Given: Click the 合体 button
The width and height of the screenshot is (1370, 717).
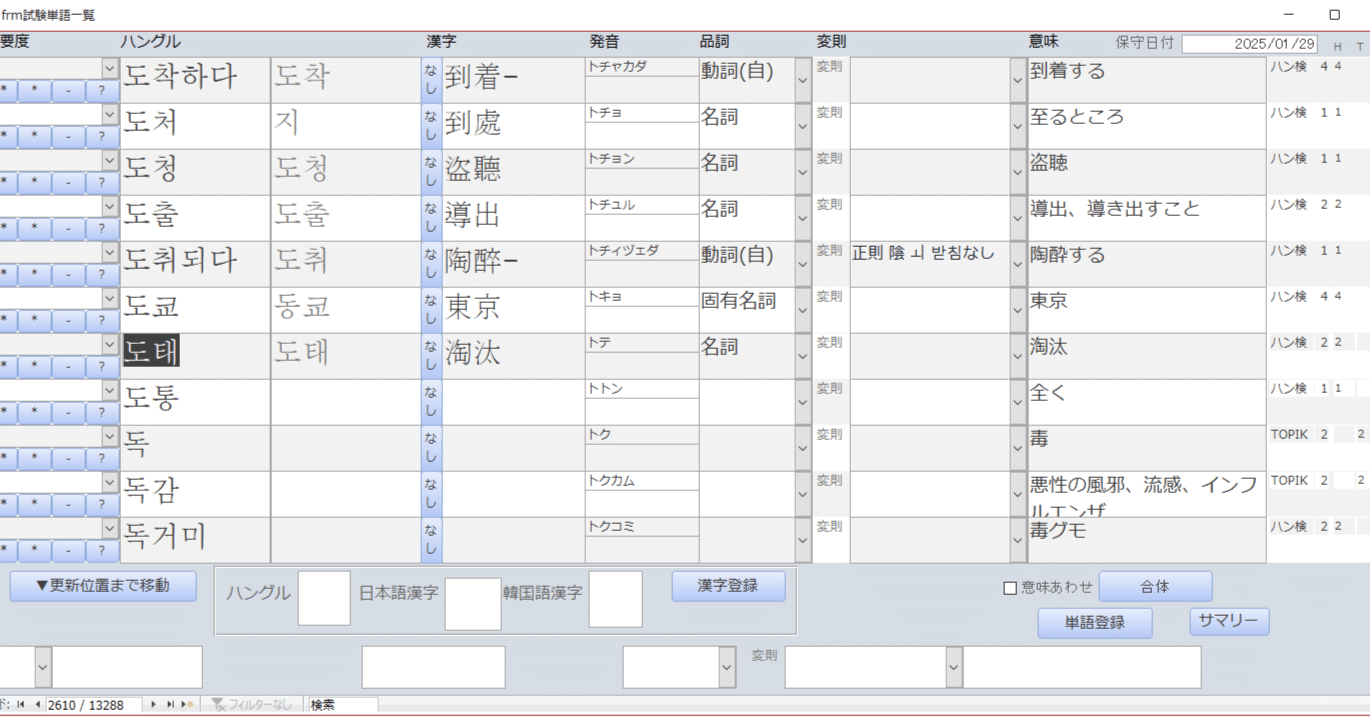Looking at the screenshot, I should coord(1155,587).
